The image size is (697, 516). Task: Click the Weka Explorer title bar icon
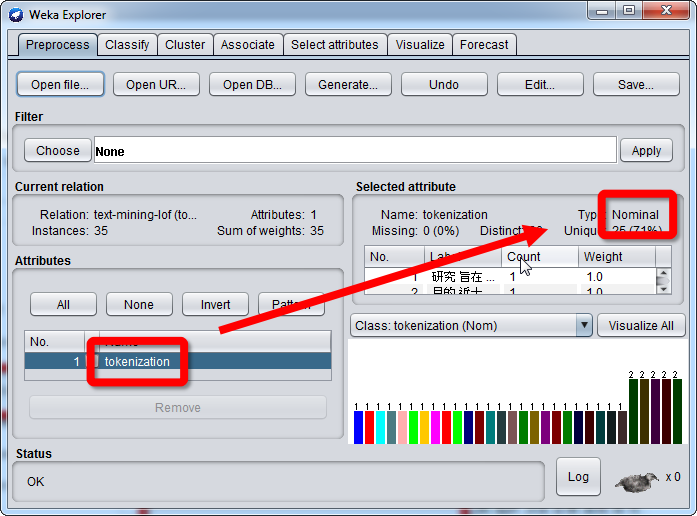click(x=16, y=15)
